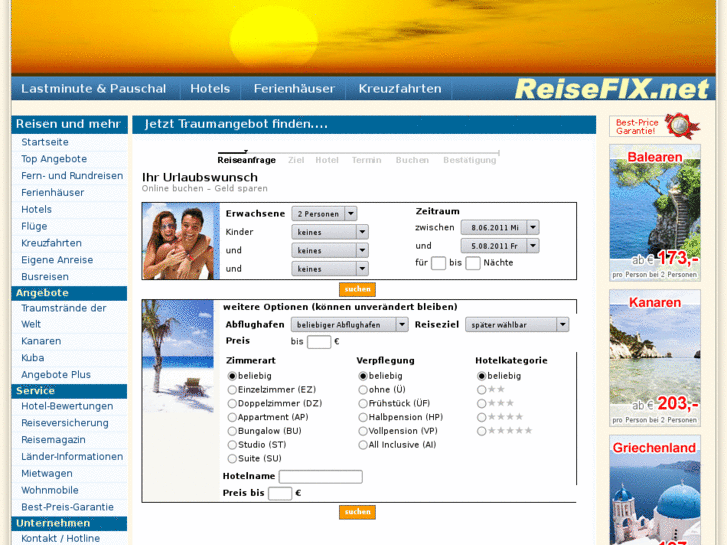Expand the Kinder dropdown
The height and width of the screenshot is (545, 727).
330,232
